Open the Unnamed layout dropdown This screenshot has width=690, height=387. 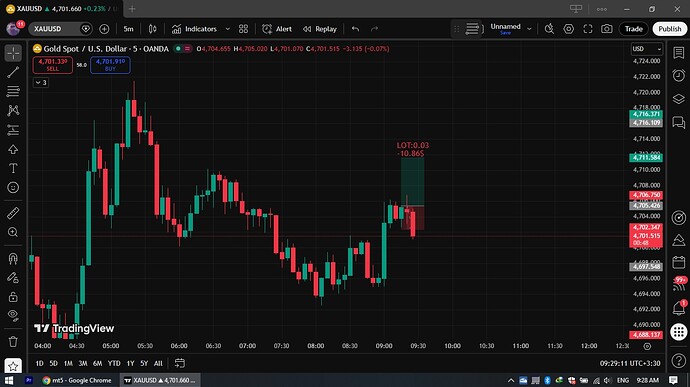click(529, 29)
